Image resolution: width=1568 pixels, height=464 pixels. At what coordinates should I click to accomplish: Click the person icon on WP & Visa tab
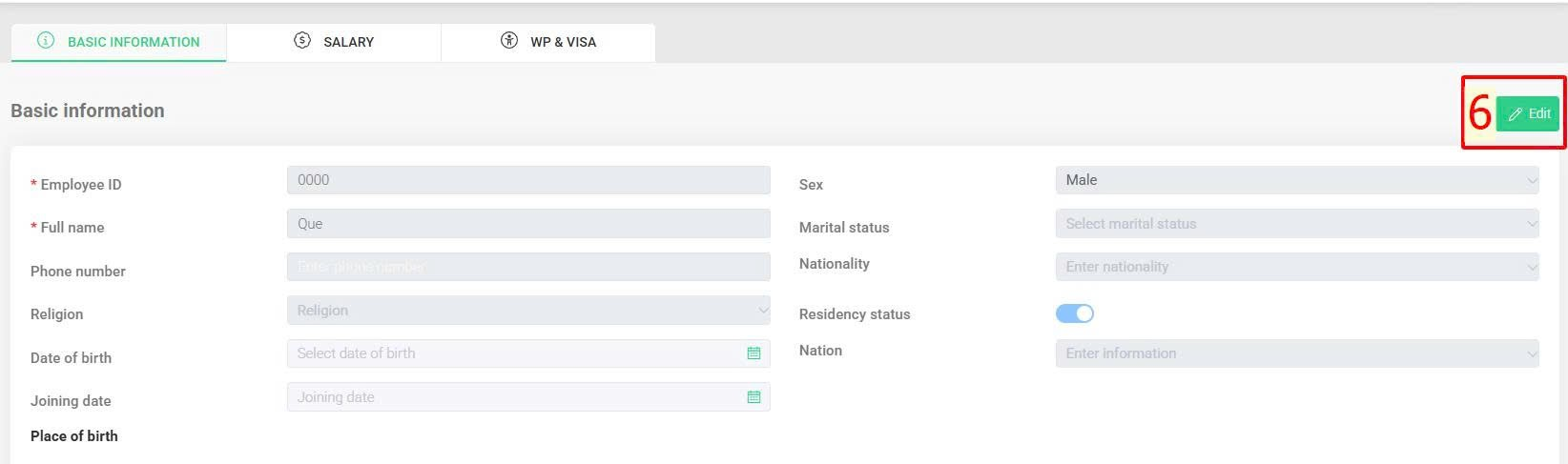click(509, 40)
